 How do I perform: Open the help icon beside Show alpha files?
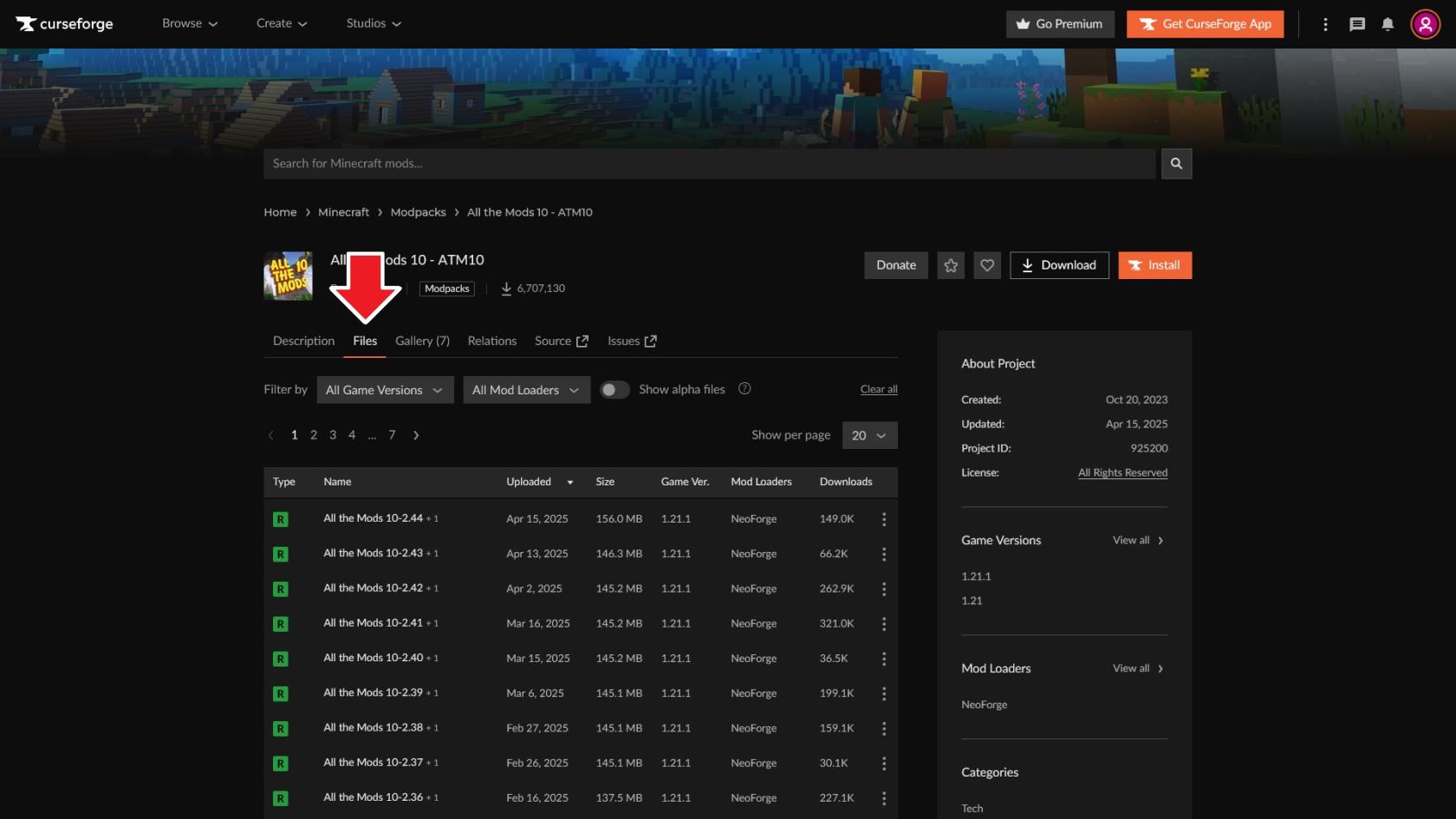pyautogui.click(x=744, y=389)
